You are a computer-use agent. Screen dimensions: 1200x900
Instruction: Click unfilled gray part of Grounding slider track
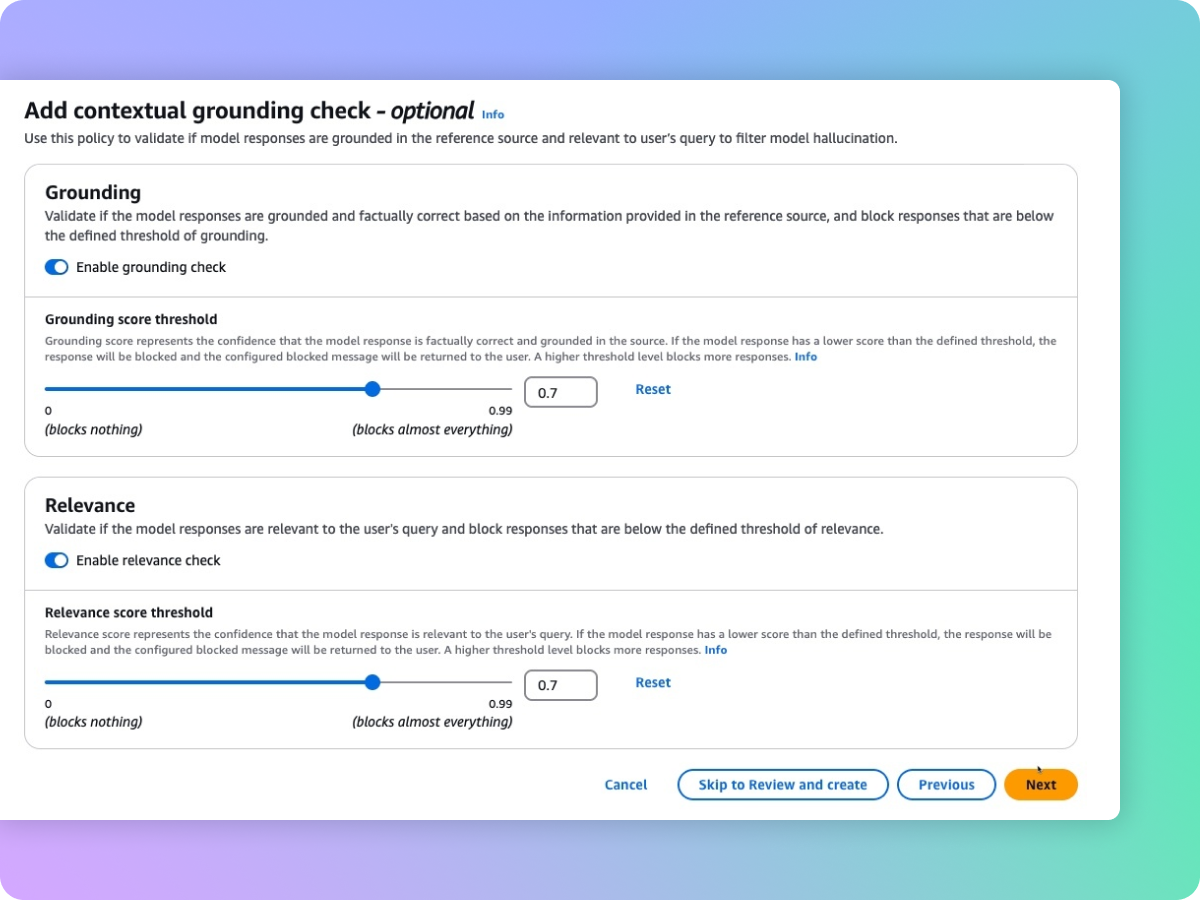pyautogui.click(x=445, y=389)
